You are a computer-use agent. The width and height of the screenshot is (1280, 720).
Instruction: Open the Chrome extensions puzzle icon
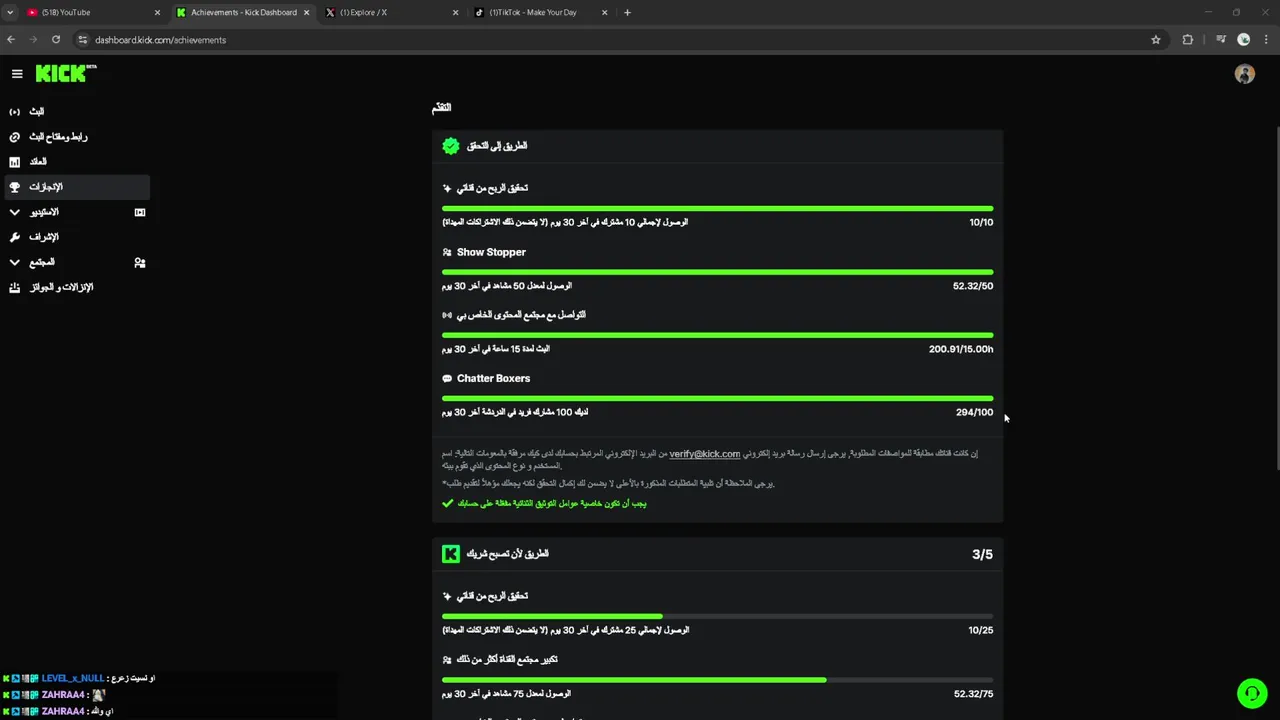click(x=1188, y=40)
